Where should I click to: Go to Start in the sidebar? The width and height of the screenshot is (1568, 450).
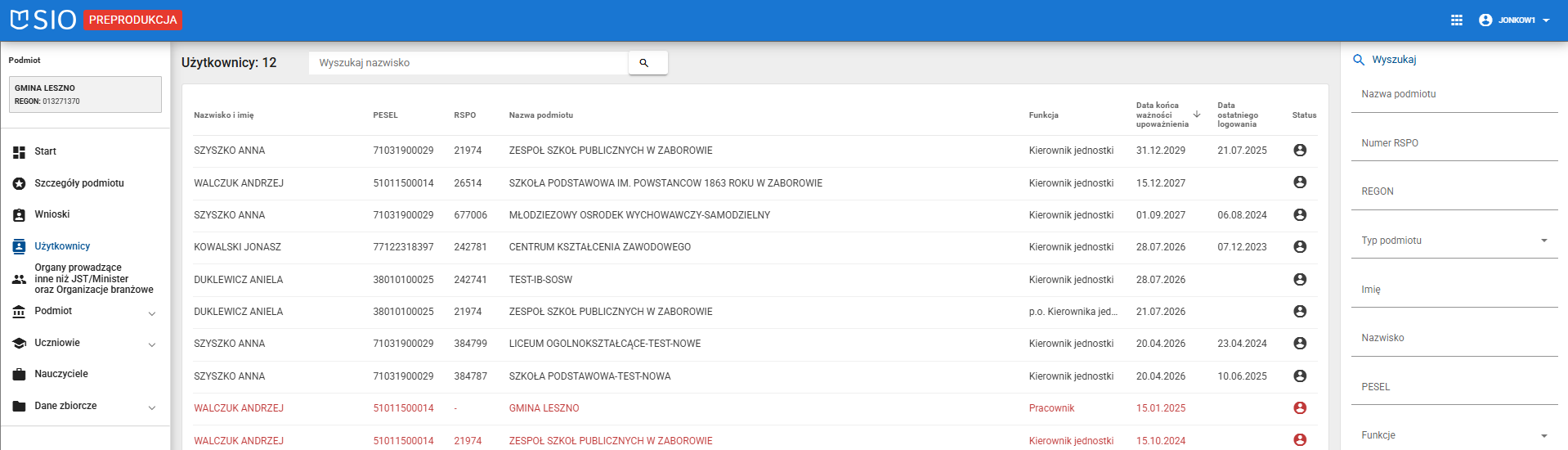pos(45,151)
